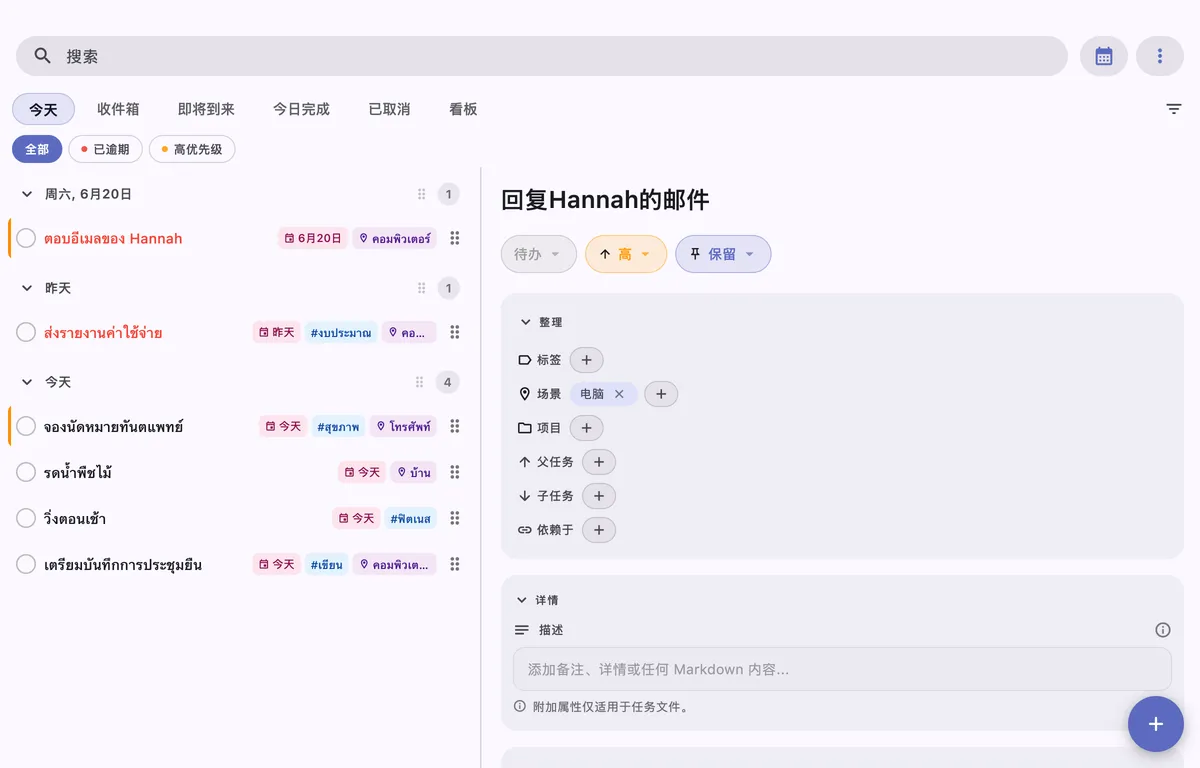Open row menu for ส่งรายงานค่าใช้จ่าย
The height and width of the screenshot is (768, 1200).
[x=455, y=332]
